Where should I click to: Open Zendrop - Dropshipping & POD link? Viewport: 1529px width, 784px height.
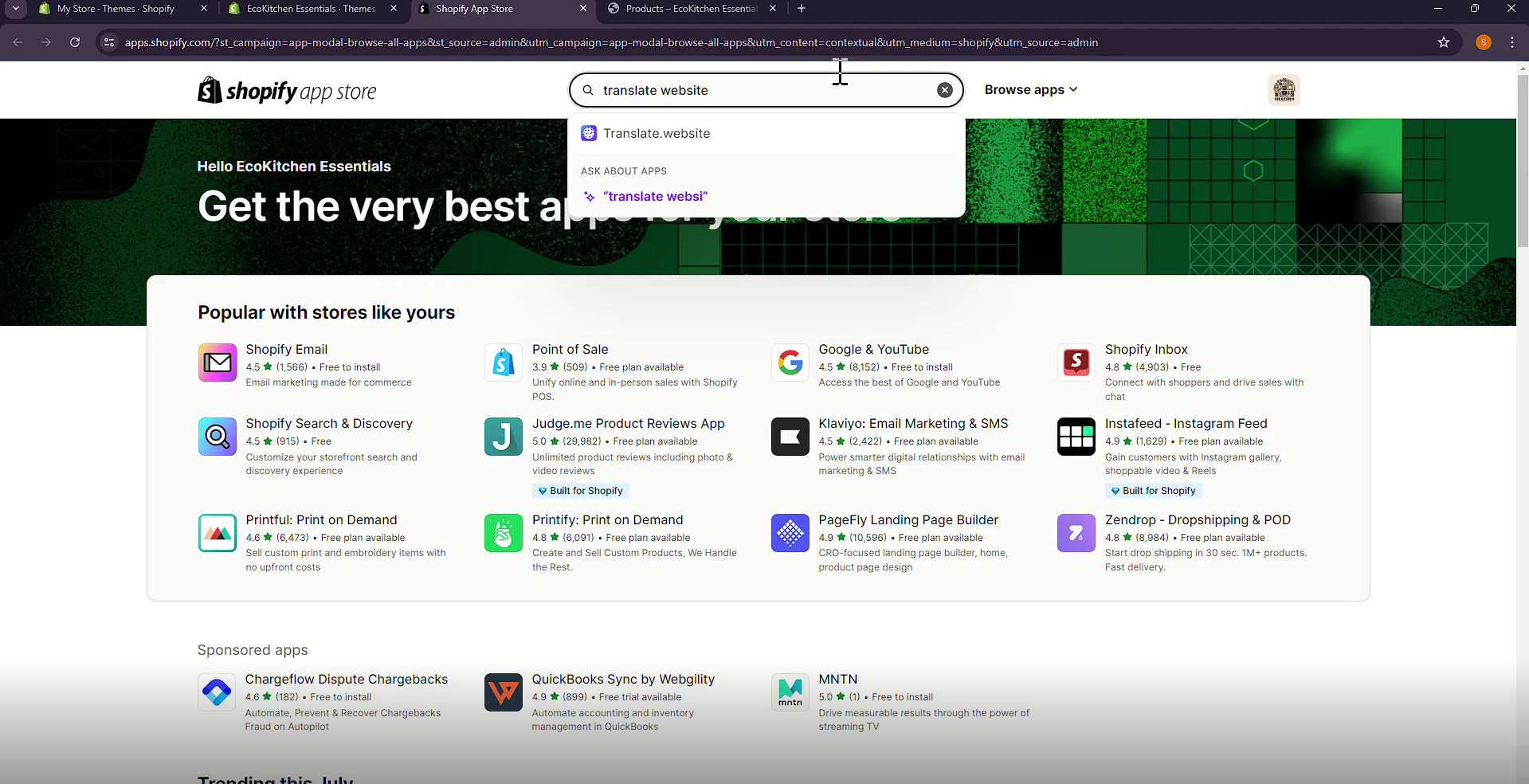pyautogui.click(x=1198, y=519)
